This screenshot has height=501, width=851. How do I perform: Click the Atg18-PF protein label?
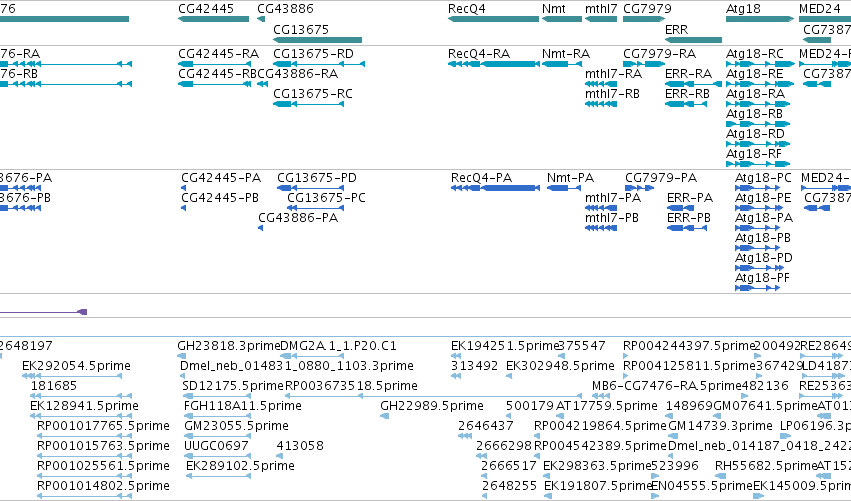pos(762,278)
